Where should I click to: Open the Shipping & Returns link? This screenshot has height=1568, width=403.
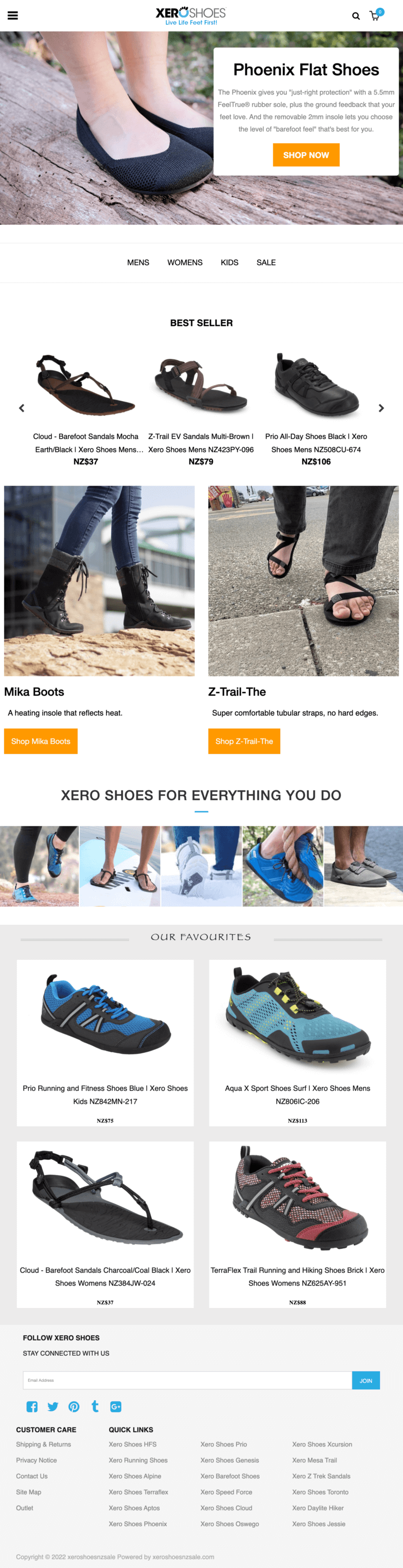click(43, 1444)
